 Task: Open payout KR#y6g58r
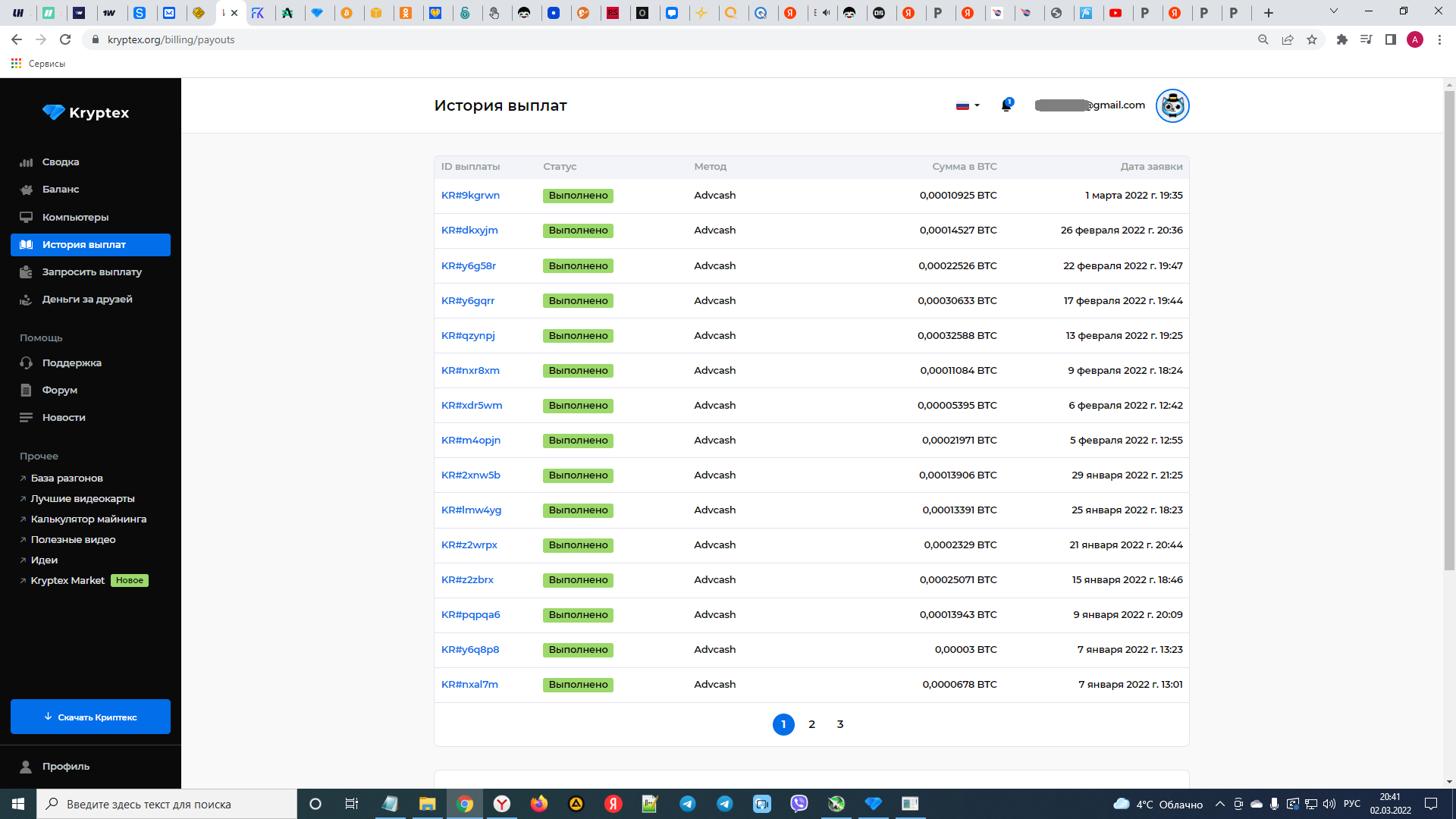point(469,265)
